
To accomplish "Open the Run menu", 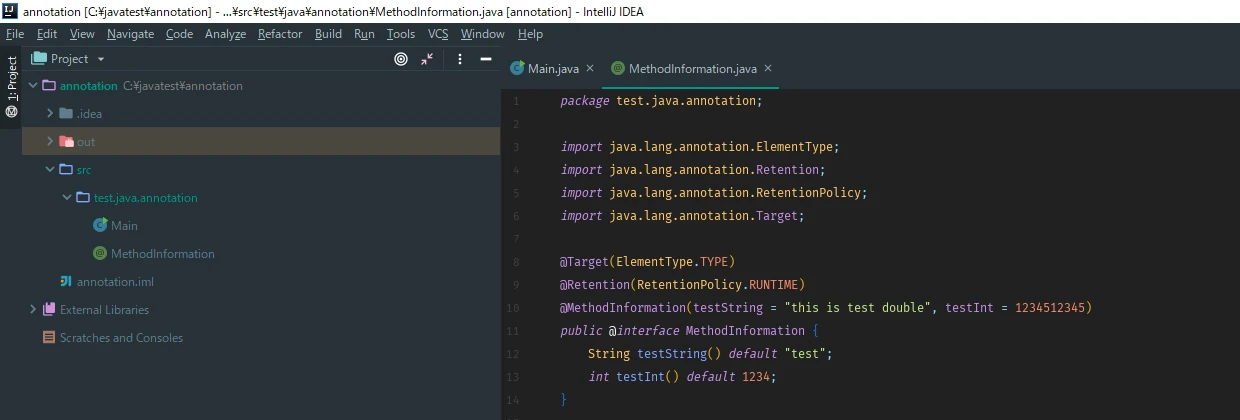I will tap(364, 34).
